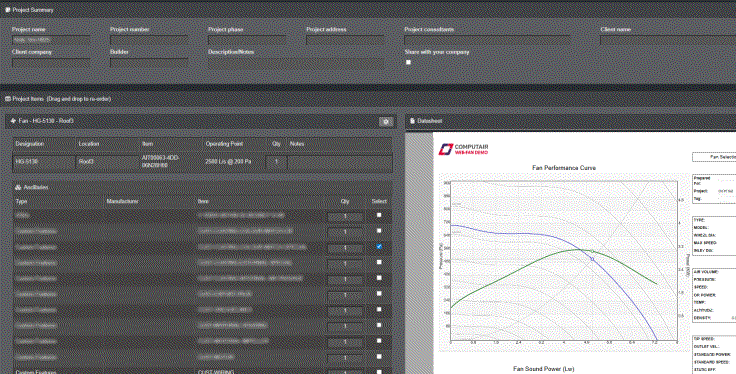Viewport: 736px width, 374px height.
Task: Click the Operating Point text 2500 L/s @ 200 Pa
Action: 228,161
